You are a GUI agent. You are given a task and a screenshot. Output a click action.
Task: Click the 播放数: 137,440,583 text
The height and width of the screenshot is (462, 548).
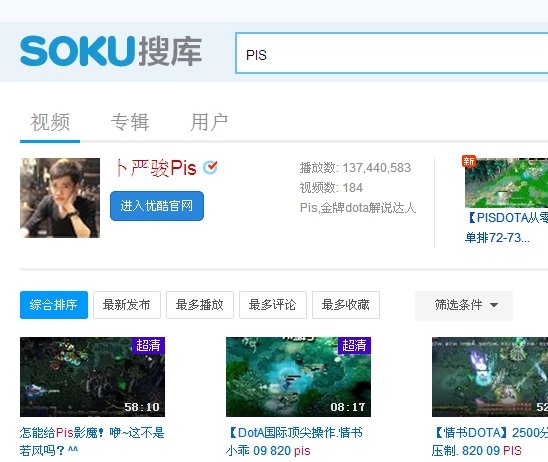point(355,168)
